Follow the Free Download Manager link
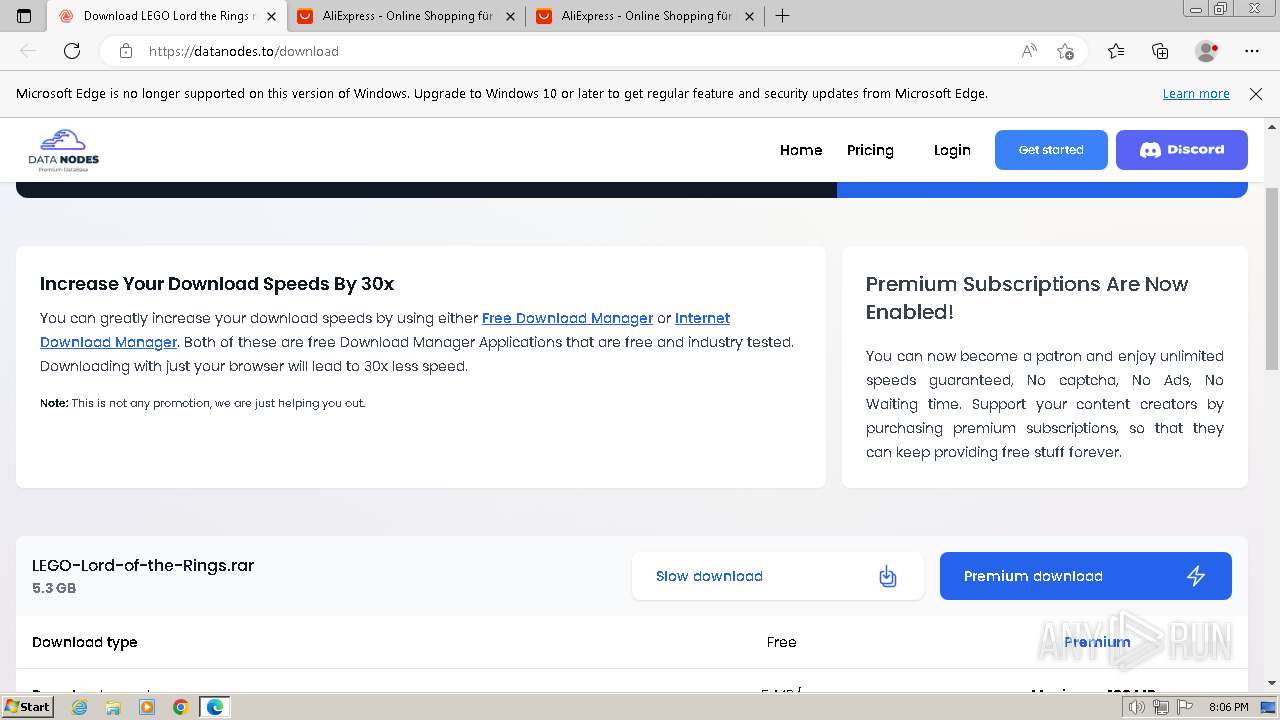The height and width of the screenshot is (720, 1280). tap(567, 318)
